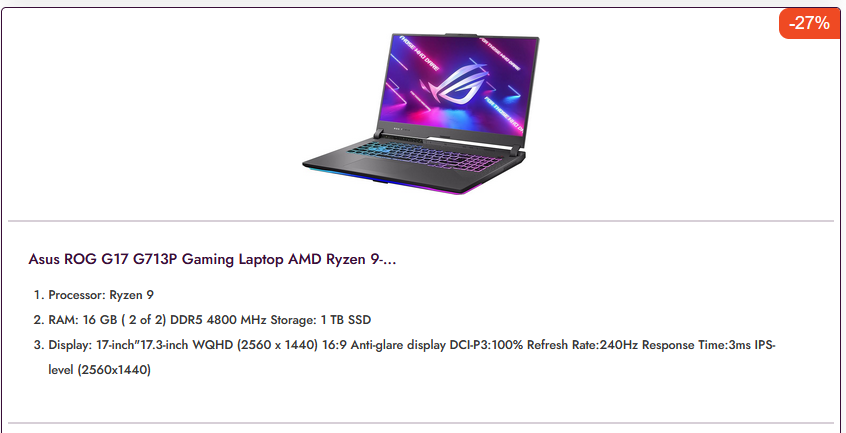The width and height of the screenshot is (846, 433).
Task: Click the ellipsis ending the product title
Action: pyautogui.click(x=390, y=262)
